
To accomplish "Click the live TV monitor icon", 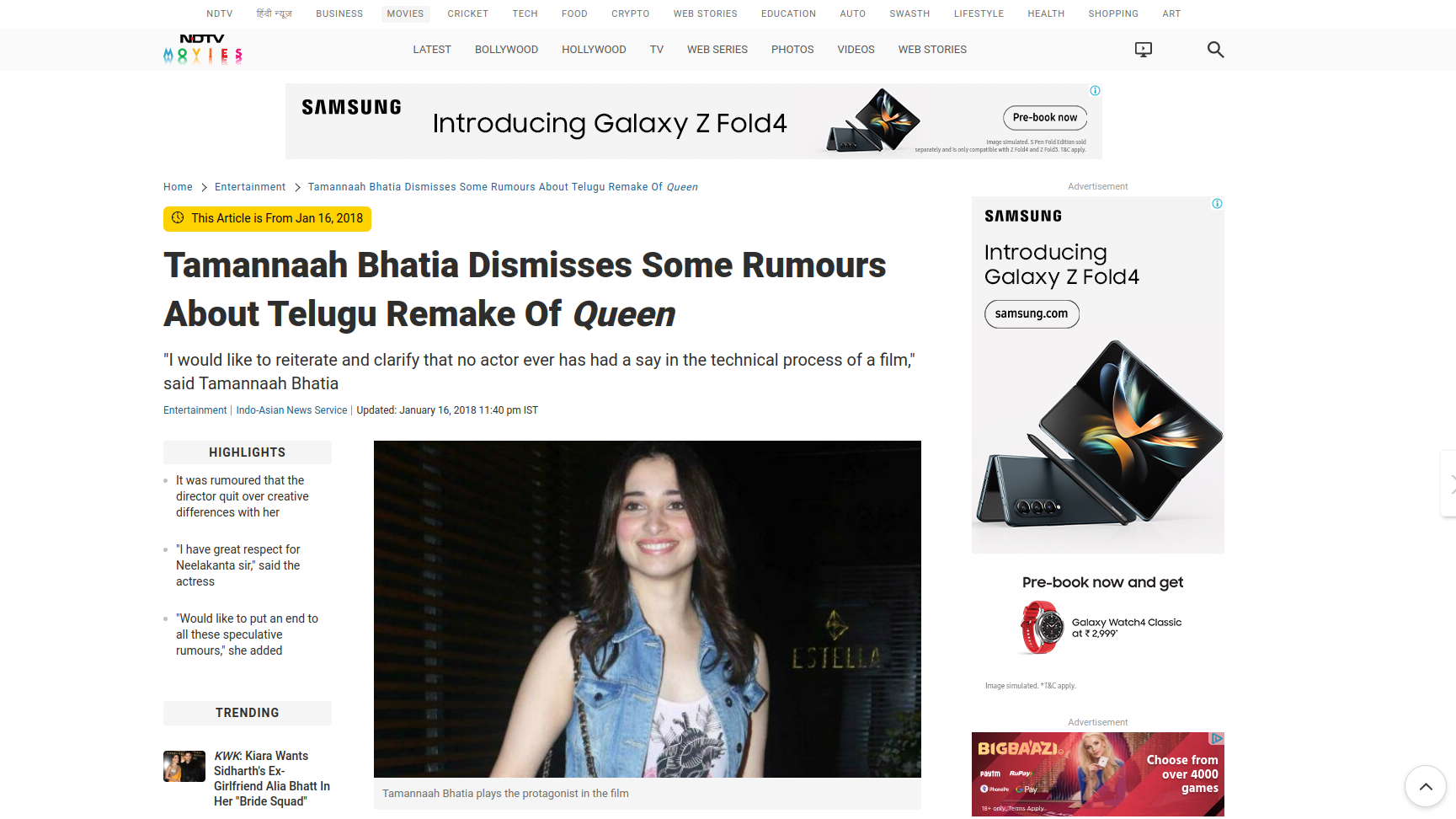I will point(1144,50).
